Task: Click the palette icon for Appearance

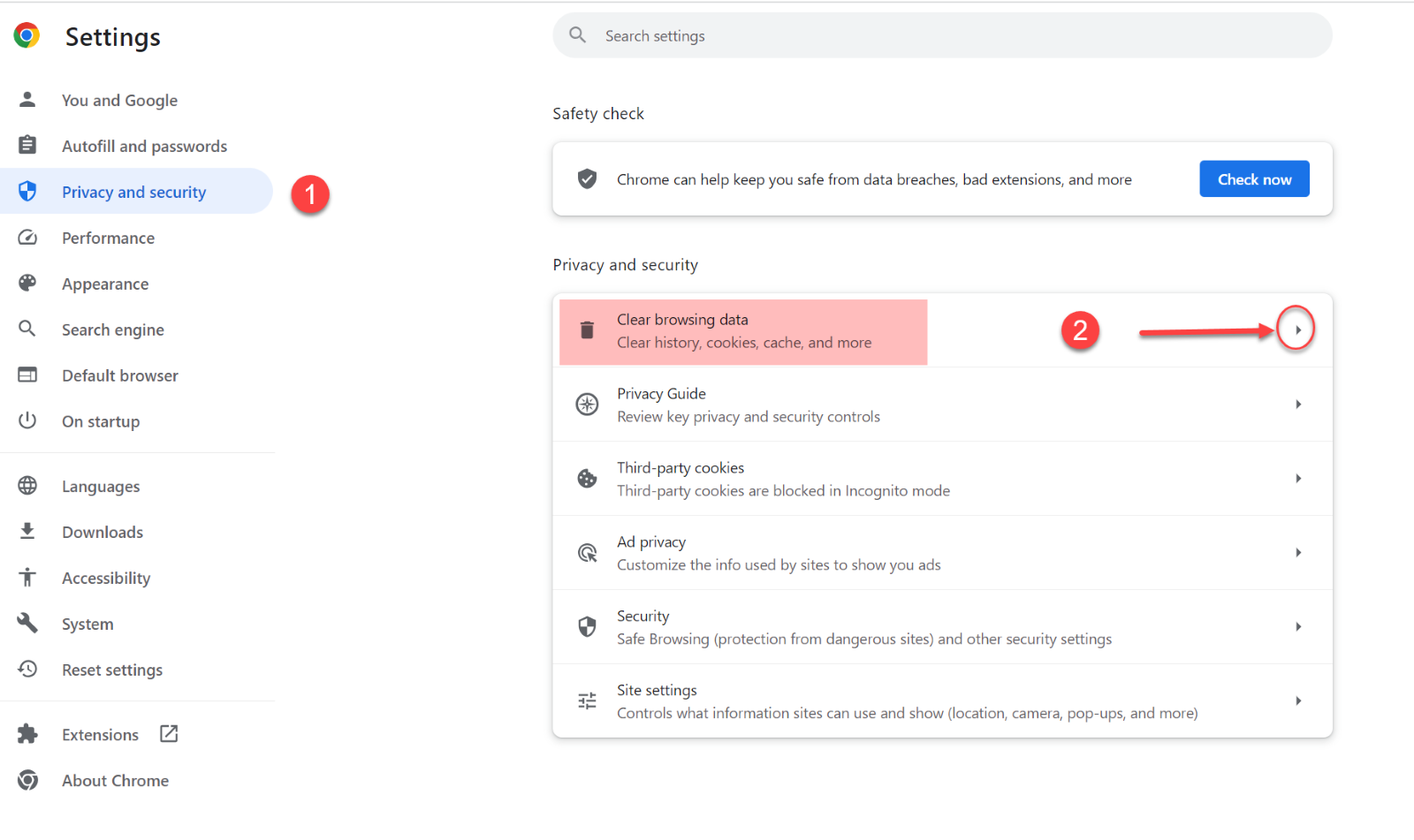Action: click(x=27, y=283)
